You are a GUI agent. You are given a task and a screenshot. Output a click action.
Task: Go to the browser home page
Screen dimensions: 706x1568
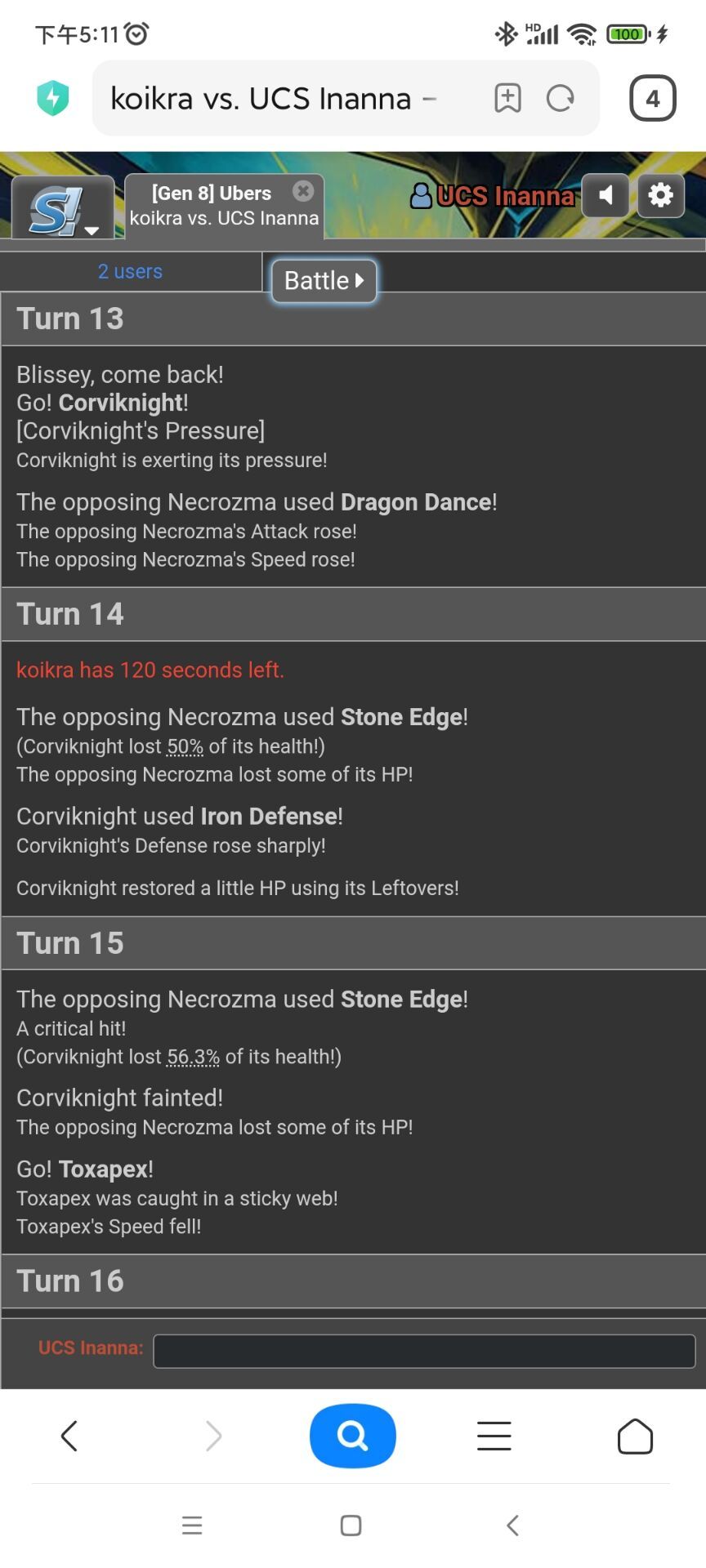(x=635, y=1436)
